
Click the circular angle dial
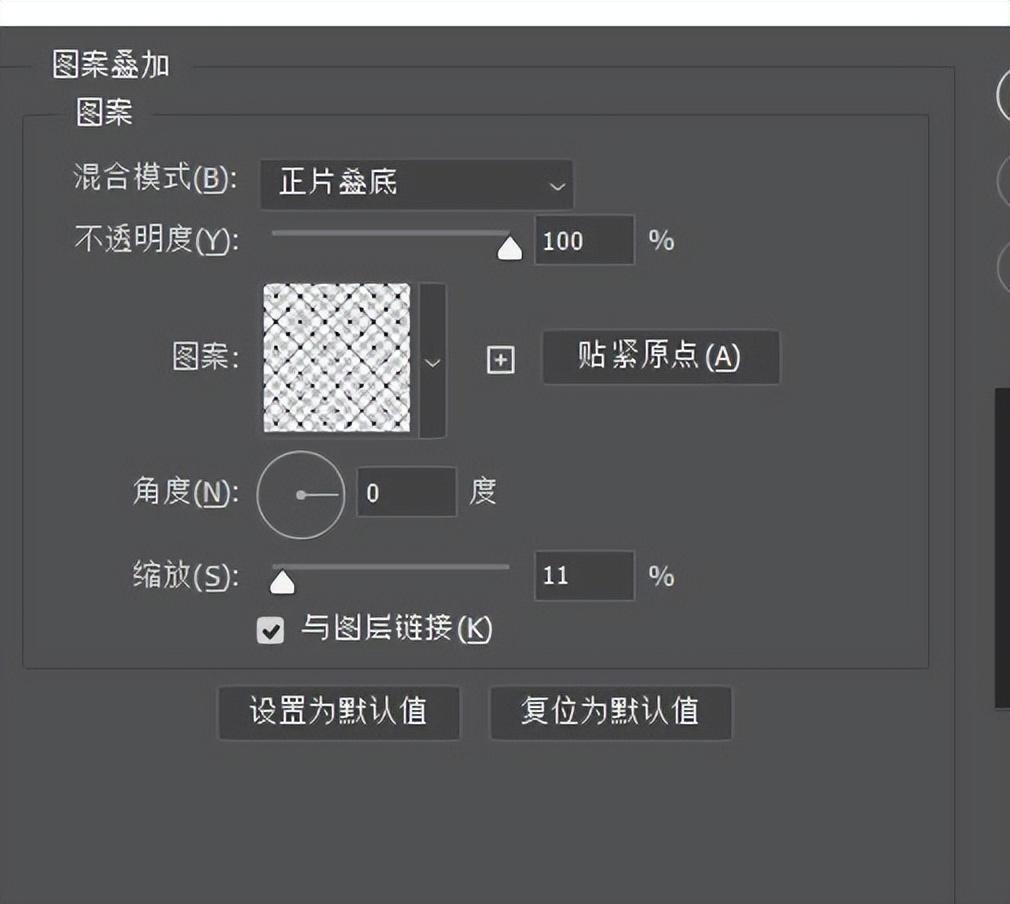pos(301,494)
